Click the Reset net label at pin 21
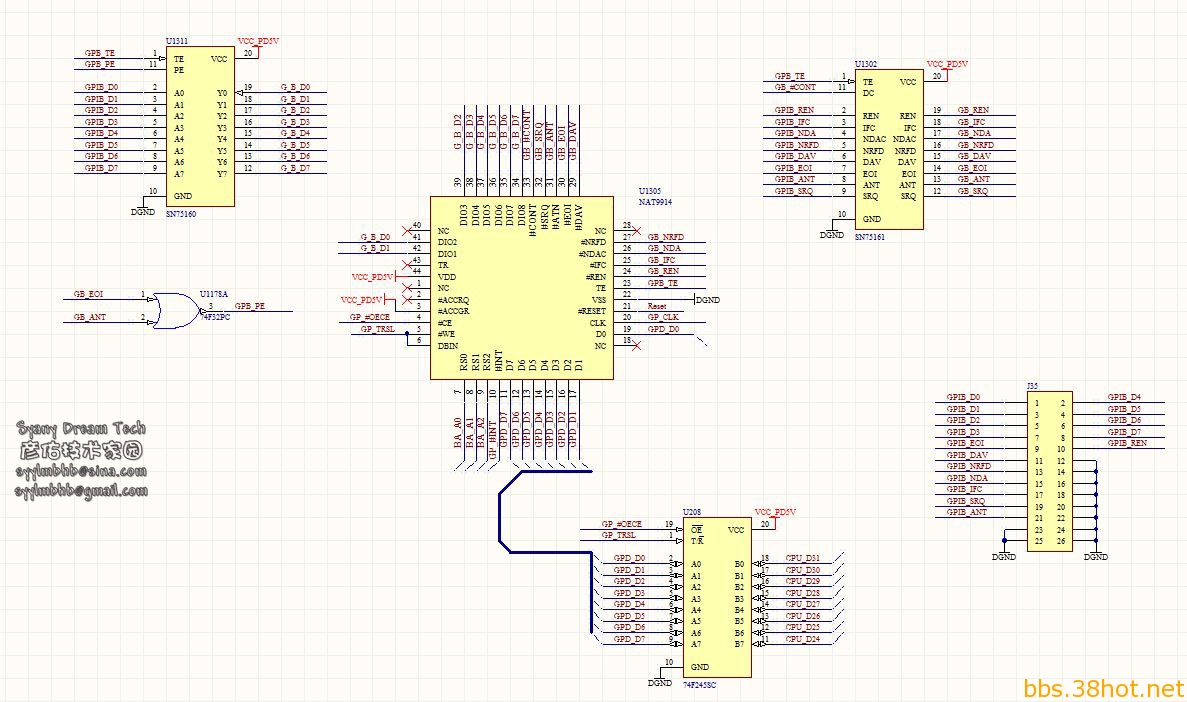The width and height of the screenshot is (1187, 702). tap(657, 306)
